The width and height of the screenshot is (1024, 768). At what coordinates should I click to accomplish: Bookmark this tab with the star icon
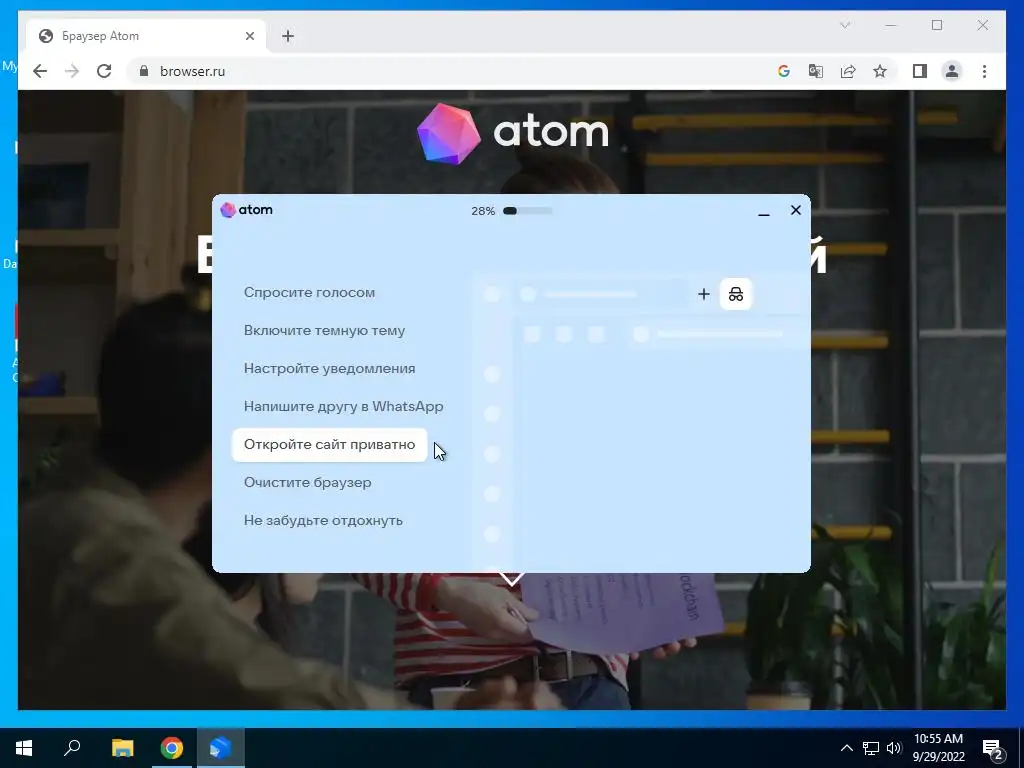click(880, 71)
